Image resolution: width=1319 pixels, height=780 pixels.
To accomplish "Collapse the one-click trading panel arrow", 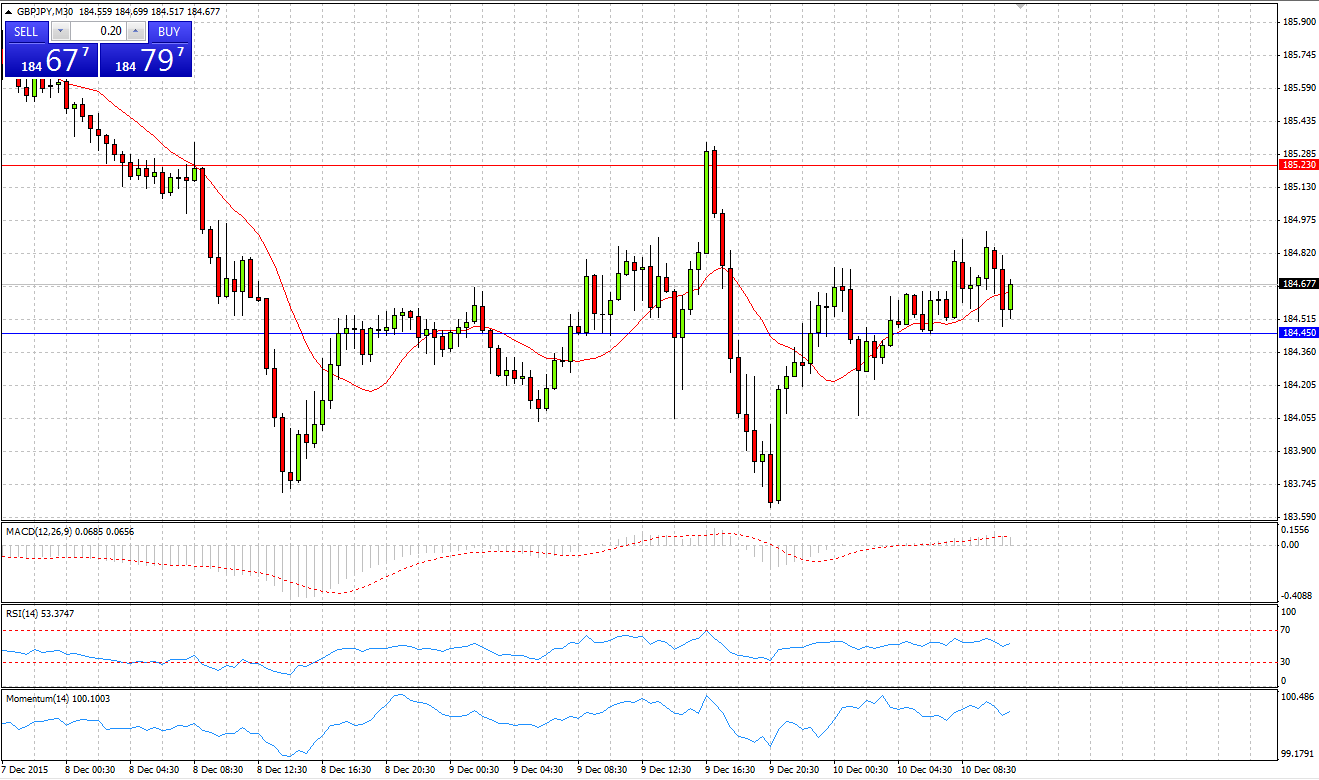I will pos(9,12).
